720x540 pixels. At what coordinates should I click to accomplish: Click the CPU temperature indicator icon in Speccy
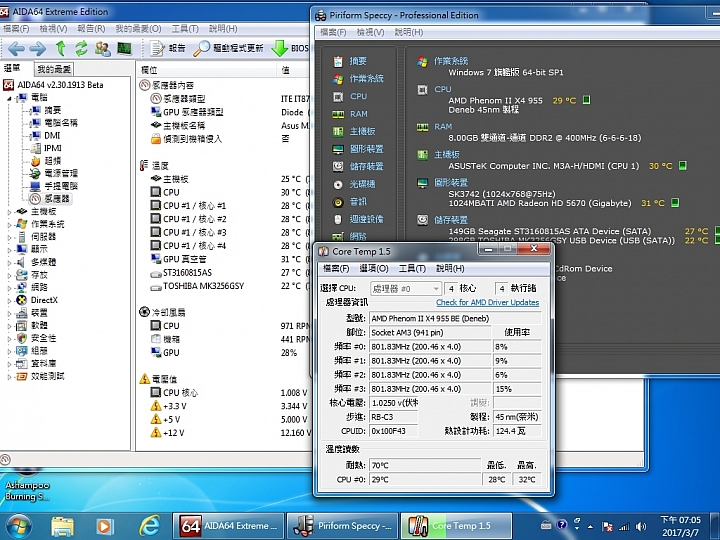(x=586, y=100)
